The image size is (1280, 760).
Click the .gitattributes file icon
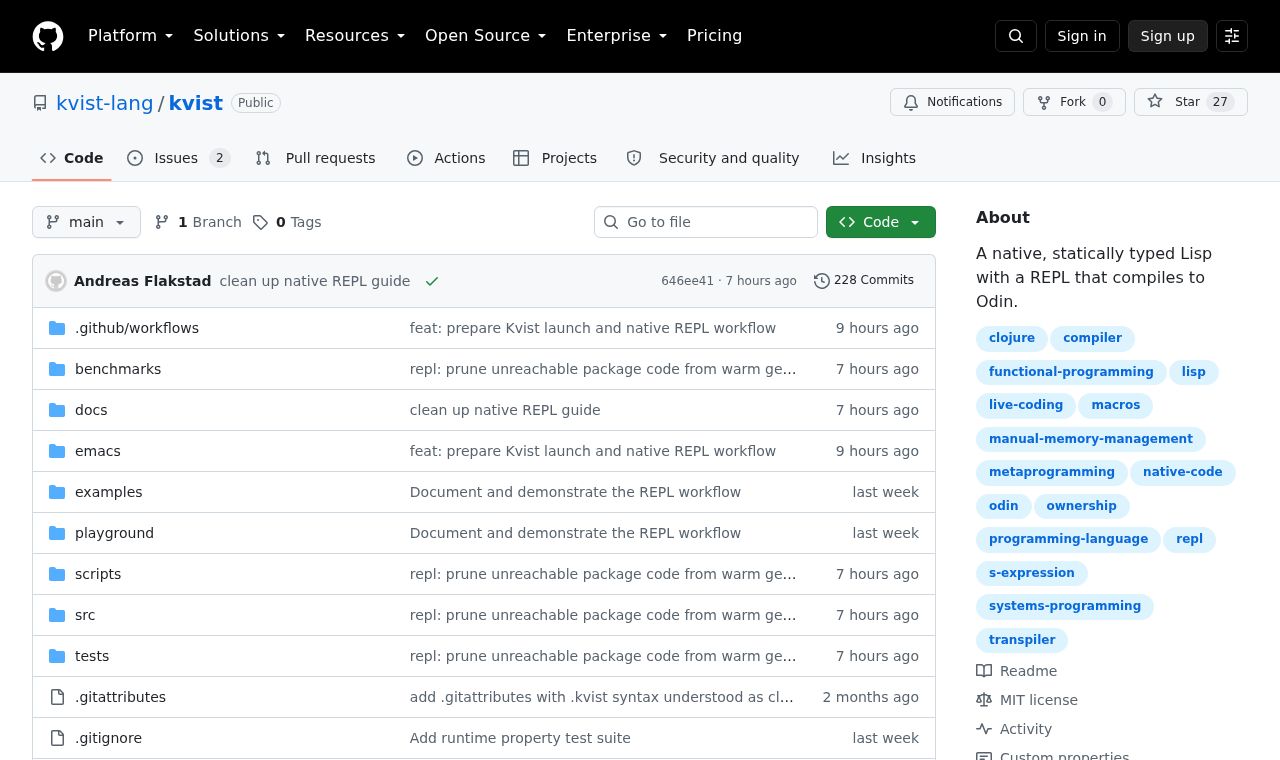(57, 697)
